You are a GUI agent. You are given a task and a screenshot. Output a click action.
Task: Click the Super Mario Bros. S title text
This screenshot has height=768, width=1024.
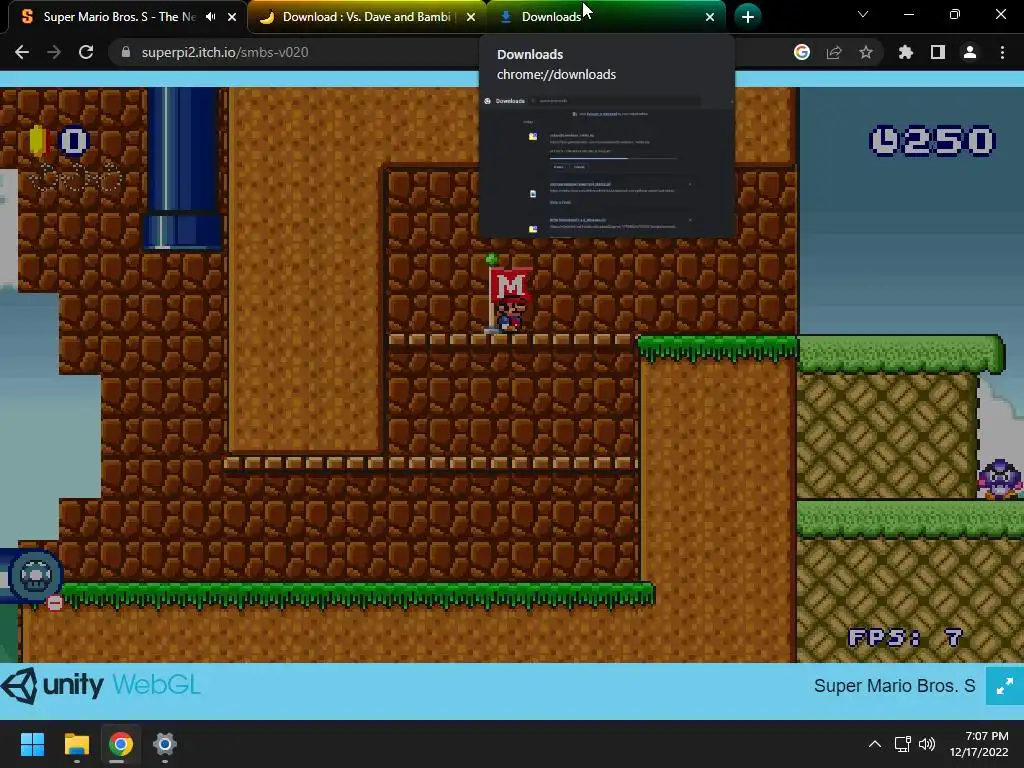(894, 686)
